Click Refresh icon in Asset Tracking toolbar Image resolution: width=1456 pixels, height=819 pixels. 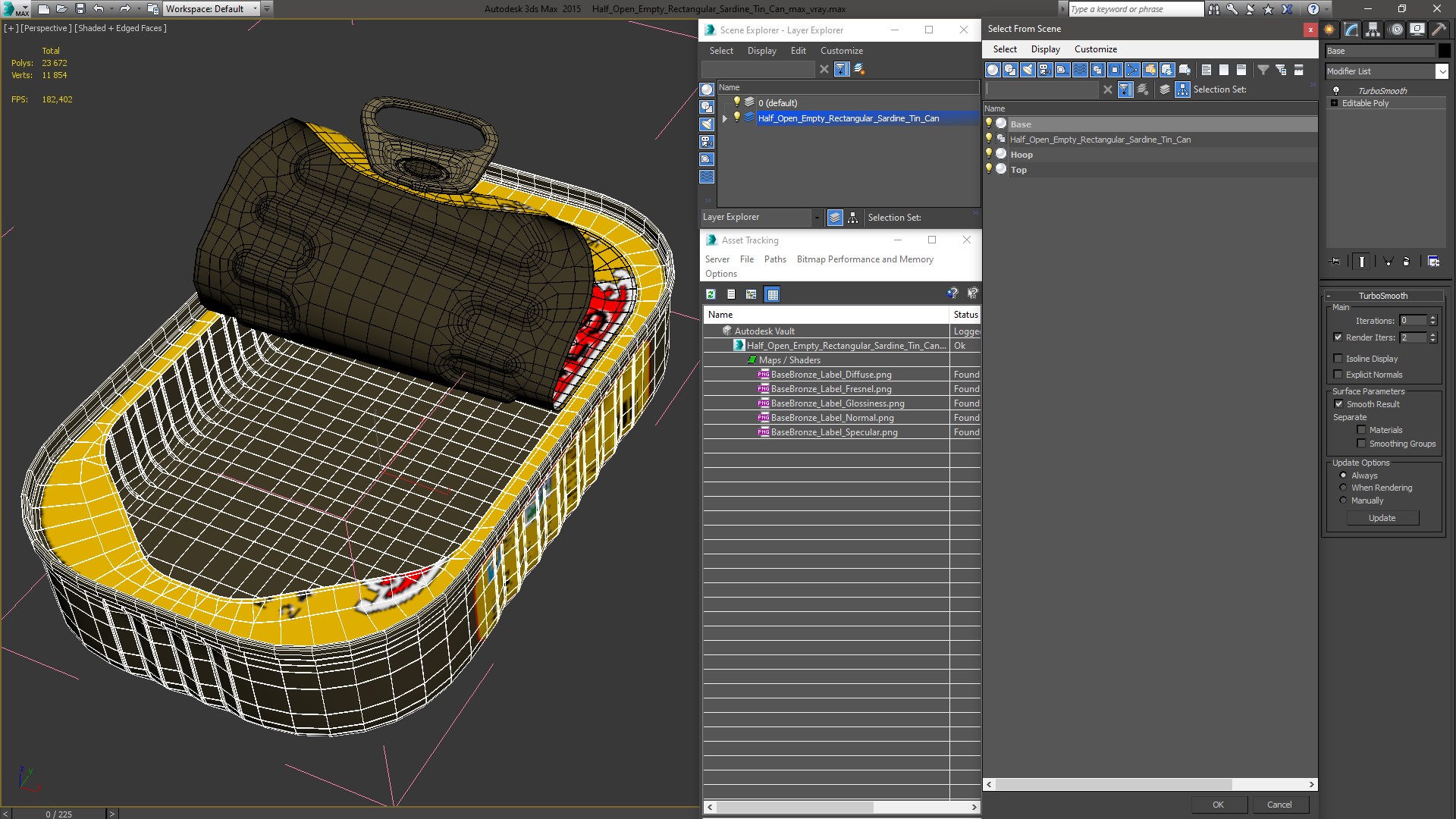(x=711, y=294)
